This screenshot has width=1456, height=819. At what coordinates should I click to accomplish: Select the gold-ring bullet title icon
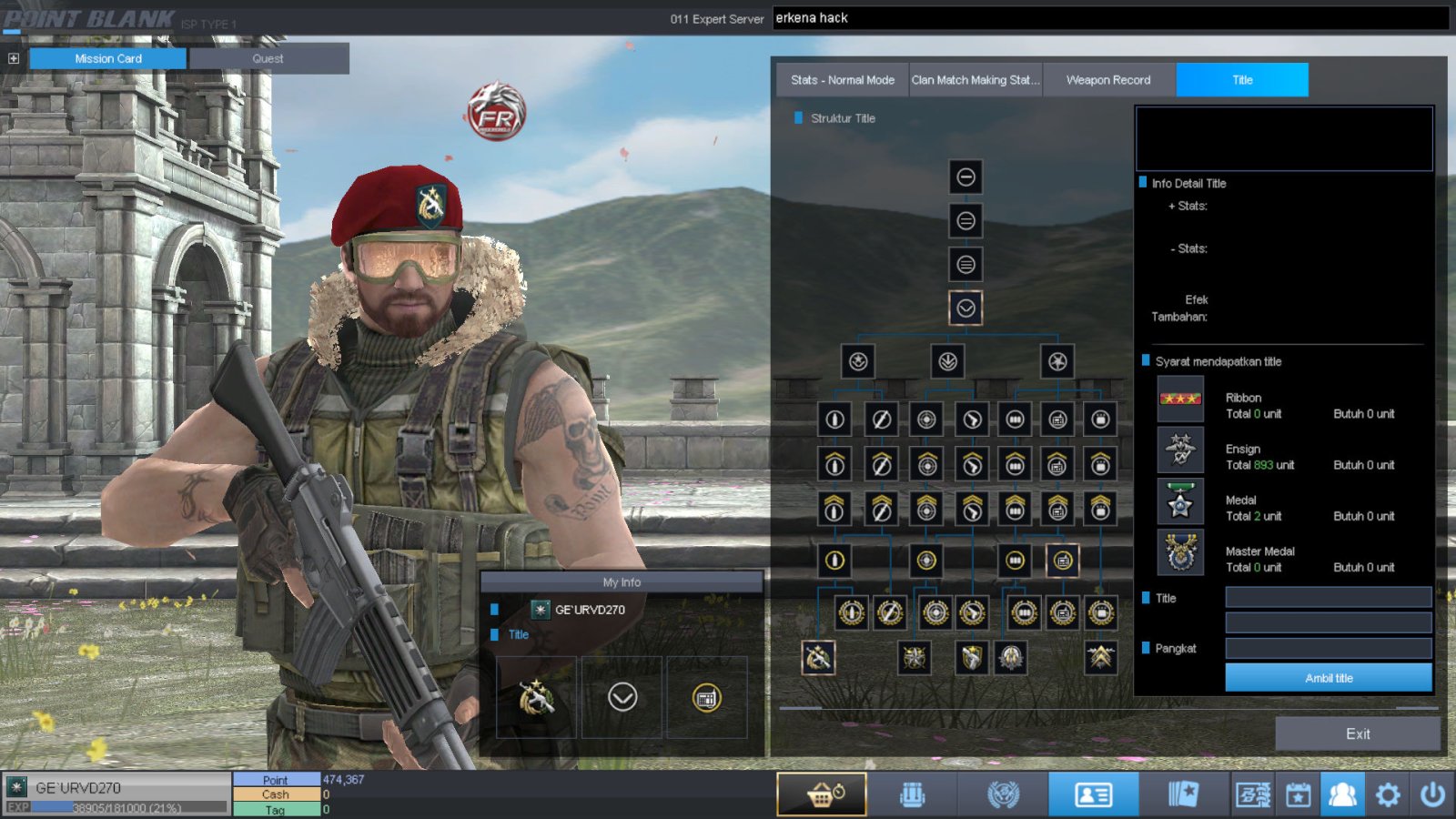[x=834, y=561]
